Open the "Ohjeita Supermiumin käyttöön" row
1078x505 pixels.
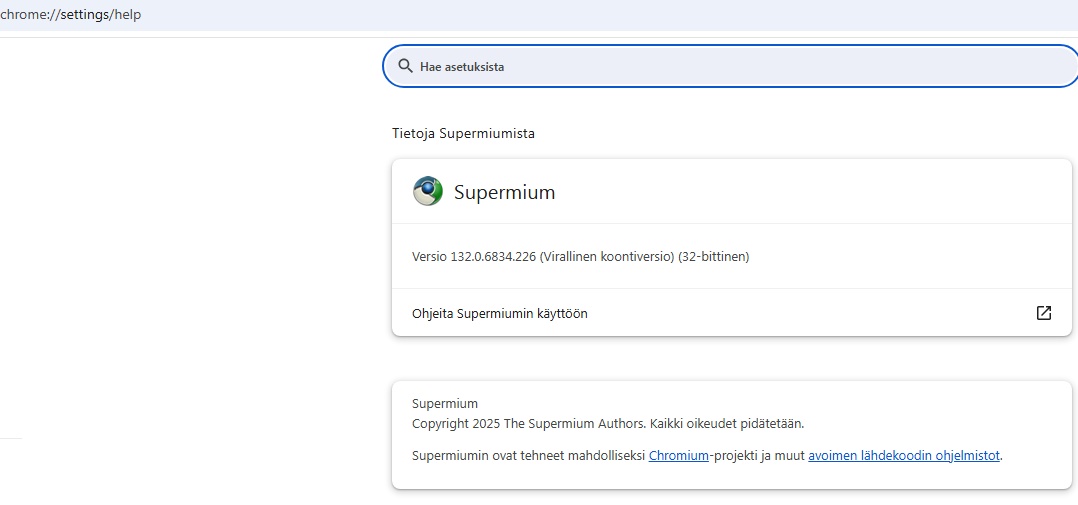coord(732,313)
